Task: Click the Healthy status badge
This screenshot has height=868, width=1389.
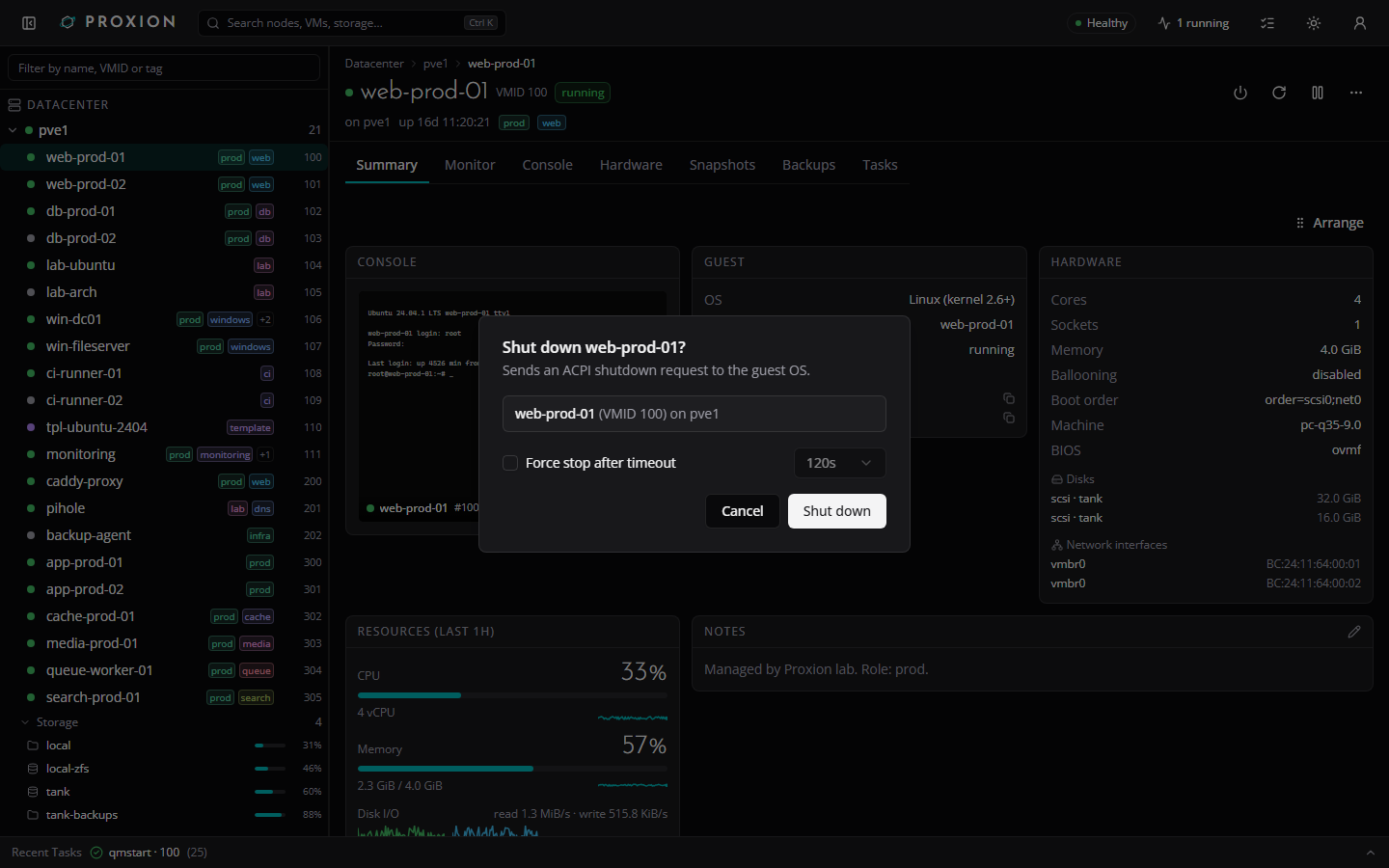Action: point(1102,23)
